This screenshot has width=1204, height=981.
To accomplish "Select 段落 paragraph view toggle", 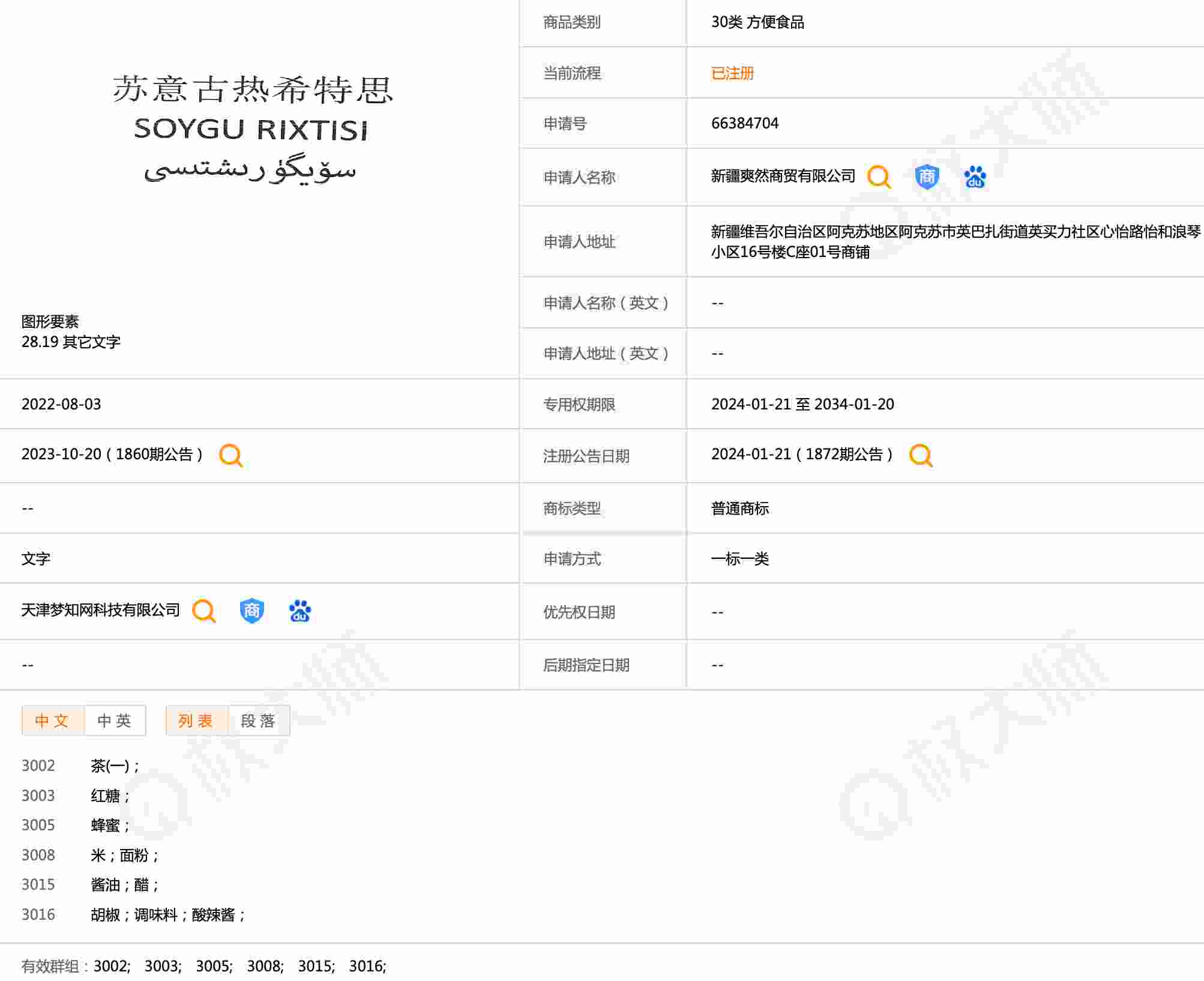I will click(259, 720).
